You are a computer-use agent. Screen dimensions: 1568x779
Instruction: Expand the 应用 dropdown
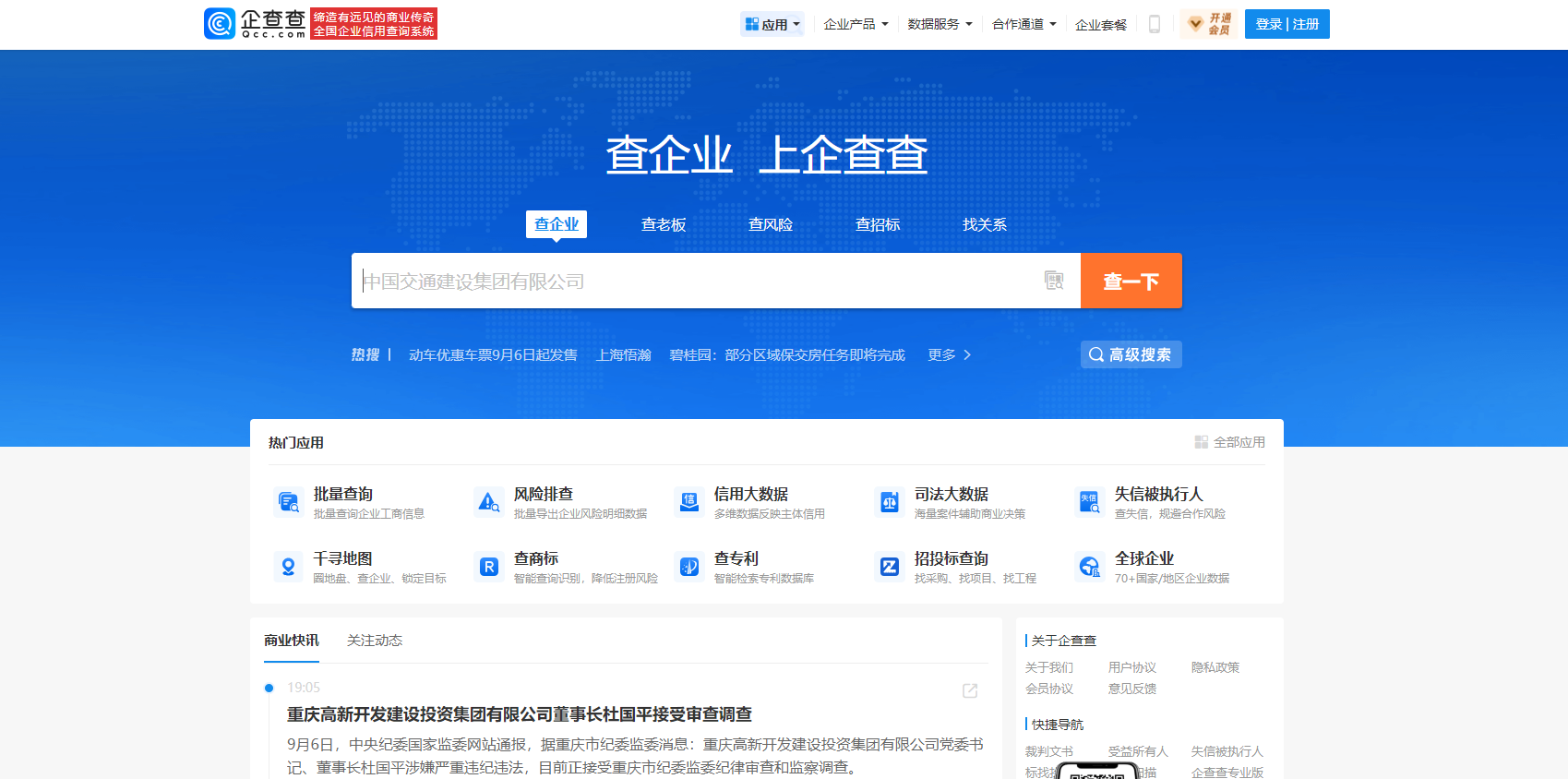pyautogui.click(x=772, y=24)
